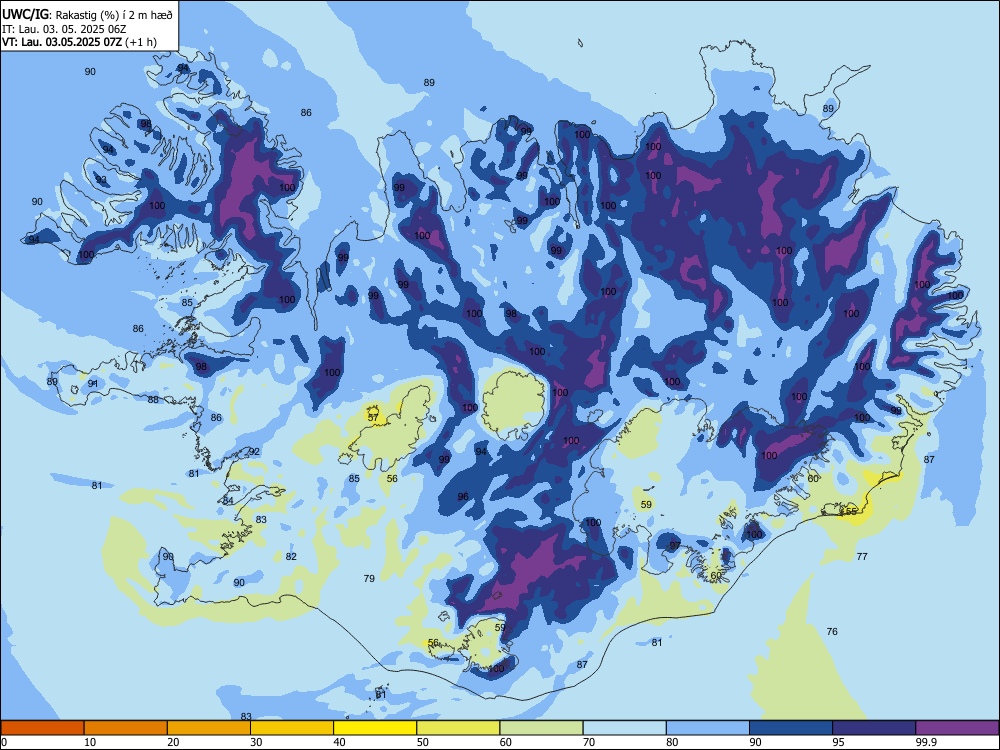Click the legend tick label 30
Image resolution: width=1000 pixels, height=750 pixels.
256,742
